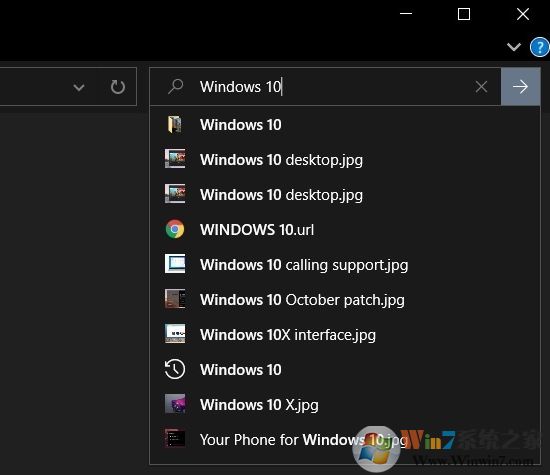The width and height of the screenshot is (550, 475).
Task: Close the File Explorer window
Action: (x=523, y=14)
